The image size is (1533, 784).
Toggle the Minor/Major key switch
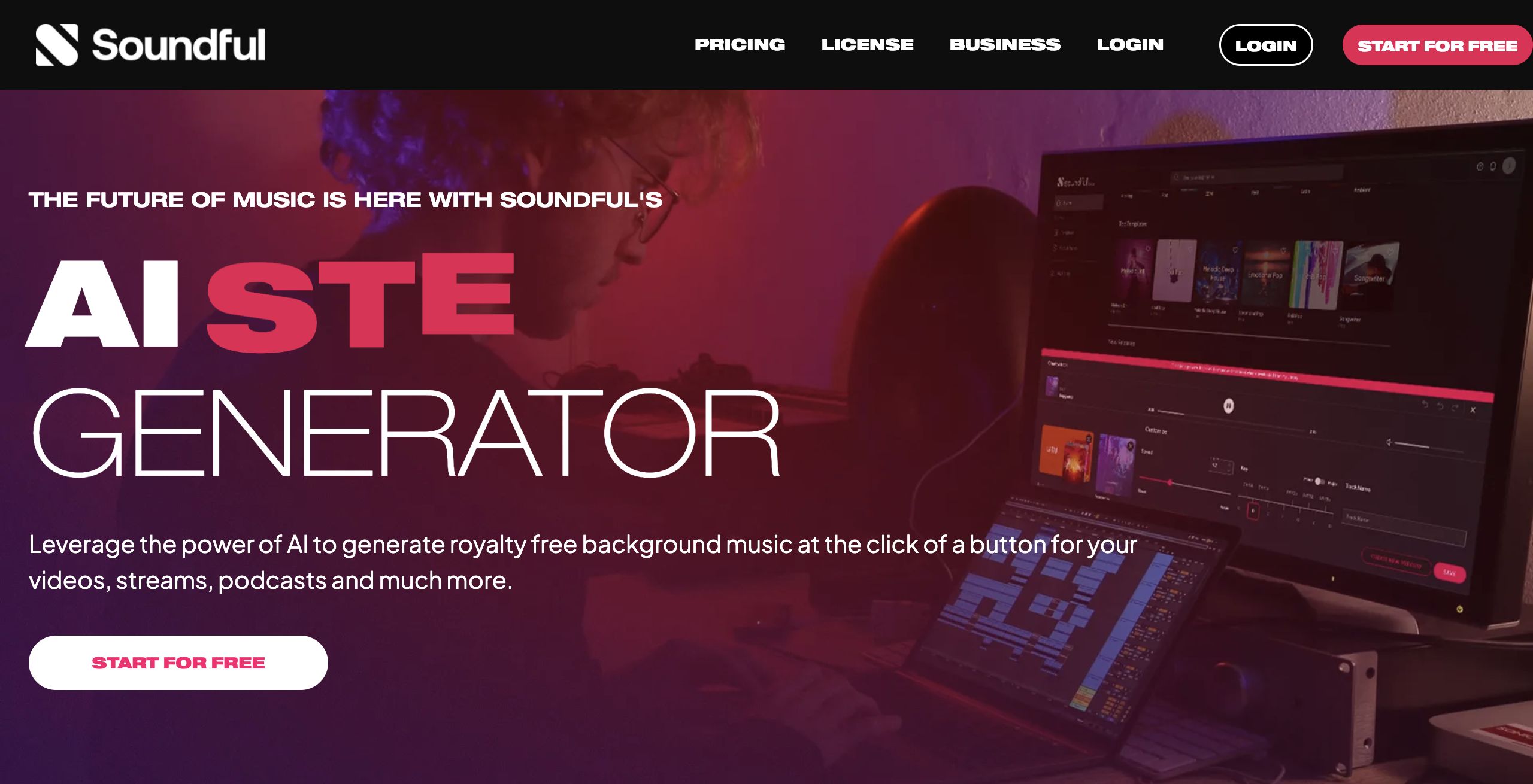pyautogui.click(x=1319, y=481)
